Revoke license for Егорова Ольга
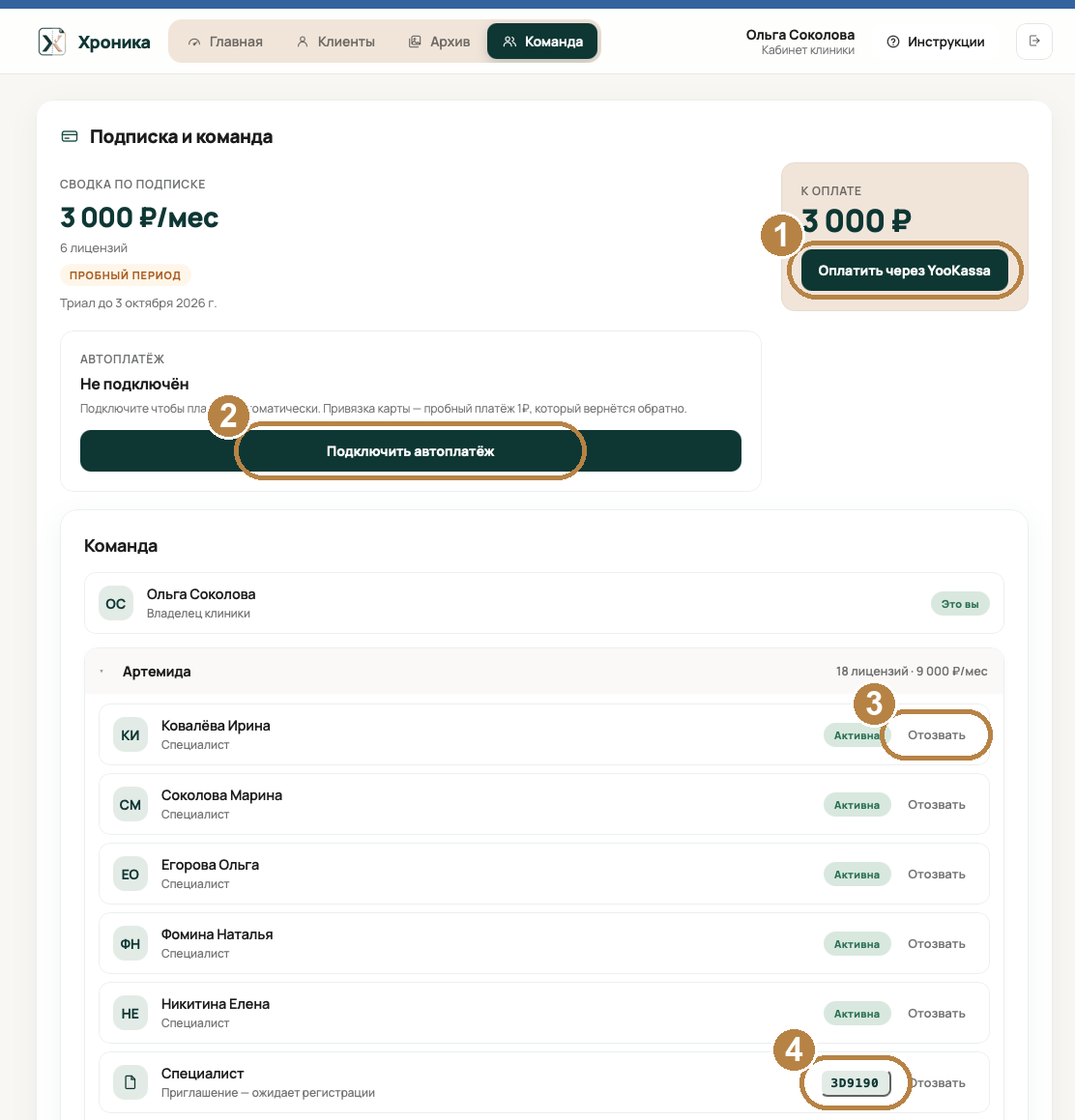 pyautogui.click(x=937, y=875)
